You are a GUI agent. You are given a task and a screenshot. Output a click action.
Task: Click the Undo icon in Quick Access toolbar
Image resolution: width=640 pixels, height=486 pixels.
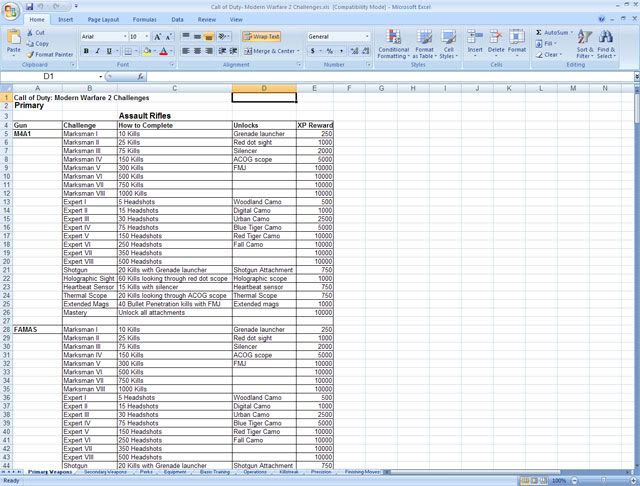point(41,7)
